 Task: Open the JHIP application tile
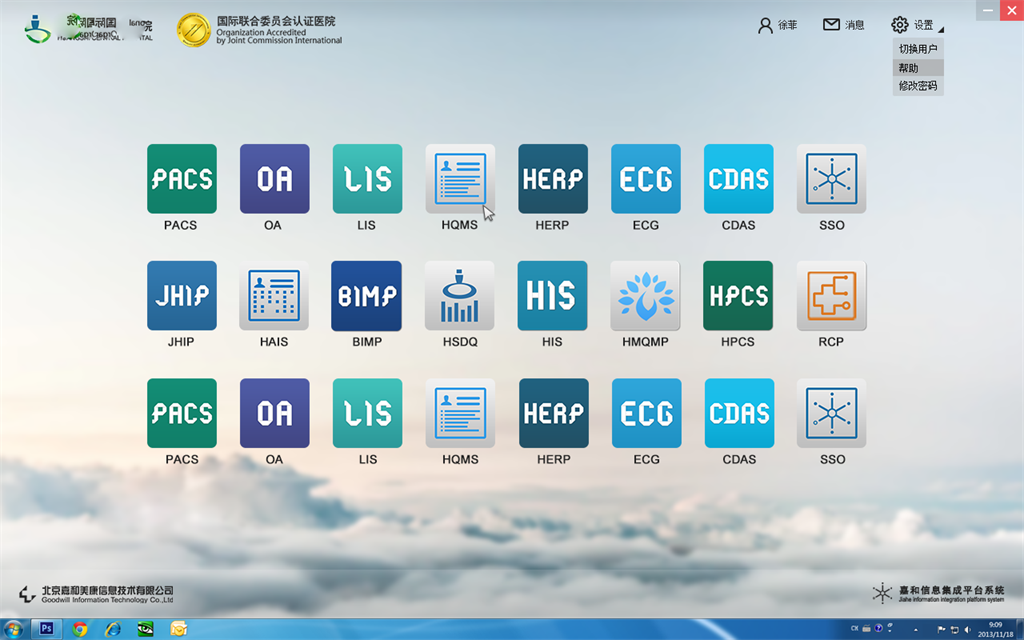pos(181,296)
